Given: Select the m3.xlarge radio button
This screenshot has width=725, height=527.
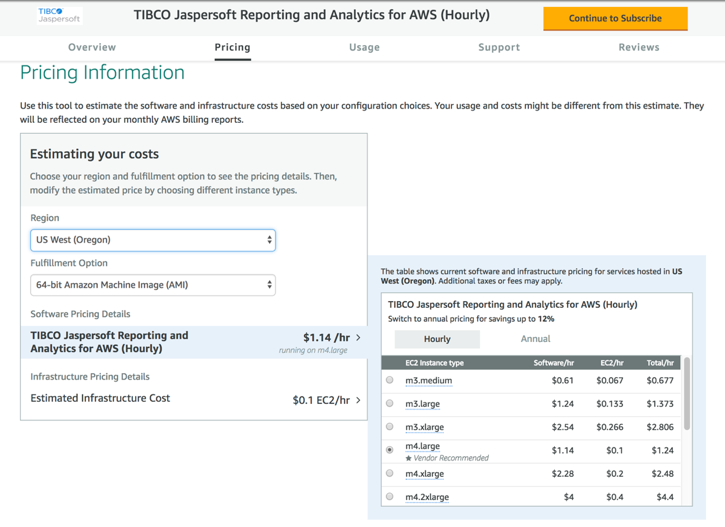Looking at the screenshot, I should click(x=390, y=426).
